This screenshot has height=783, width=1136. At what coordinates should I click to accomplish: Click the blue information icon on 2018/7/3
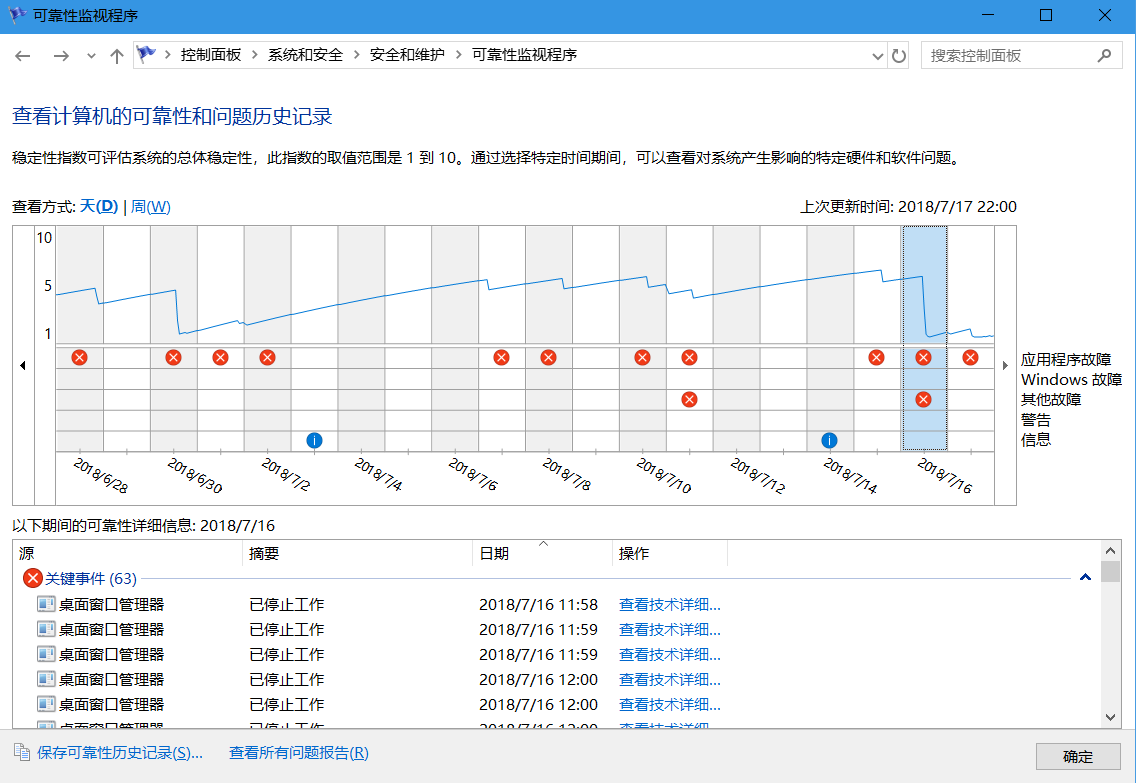pos(314,440)
